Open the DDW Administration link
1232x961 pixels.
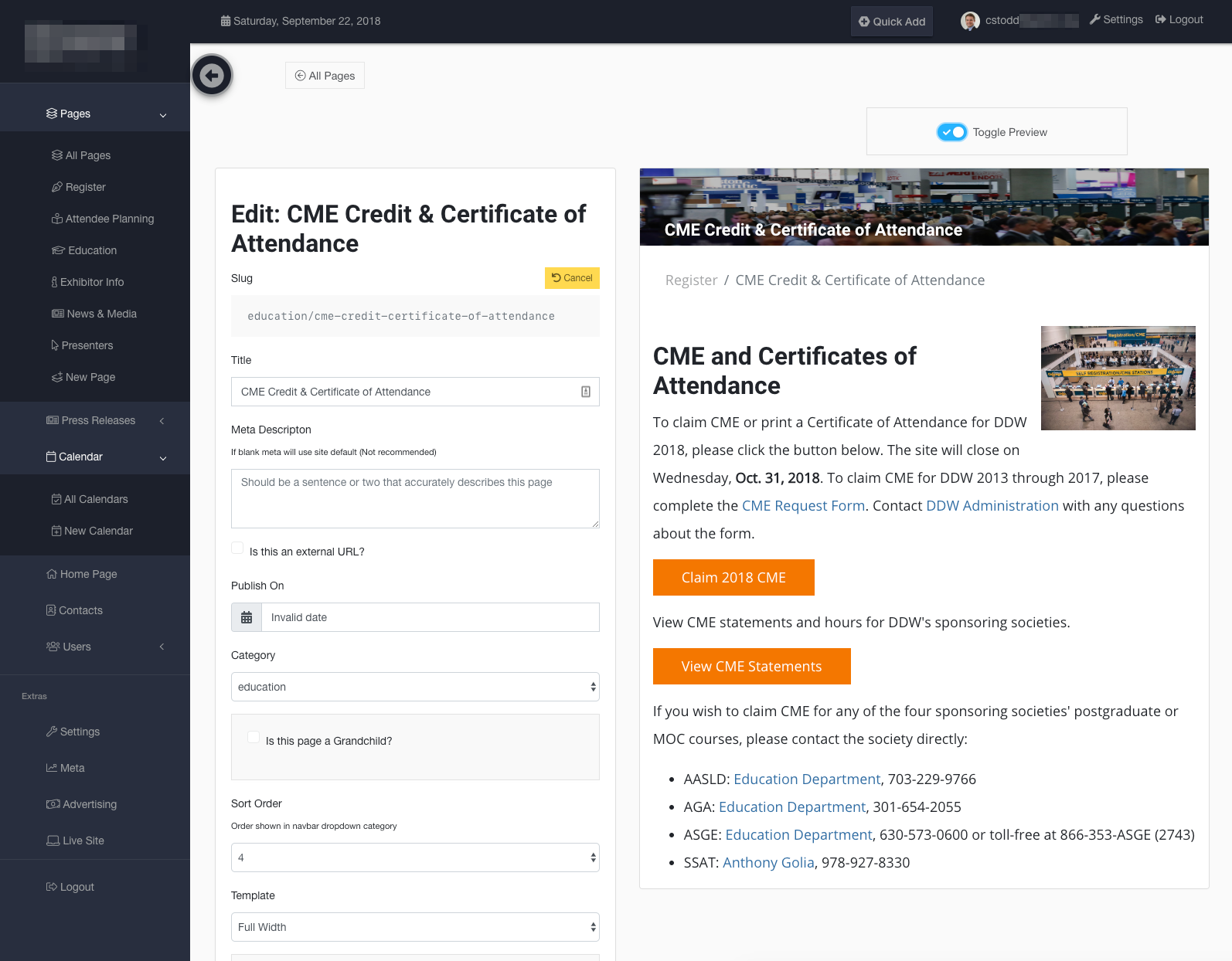(992, 506)
